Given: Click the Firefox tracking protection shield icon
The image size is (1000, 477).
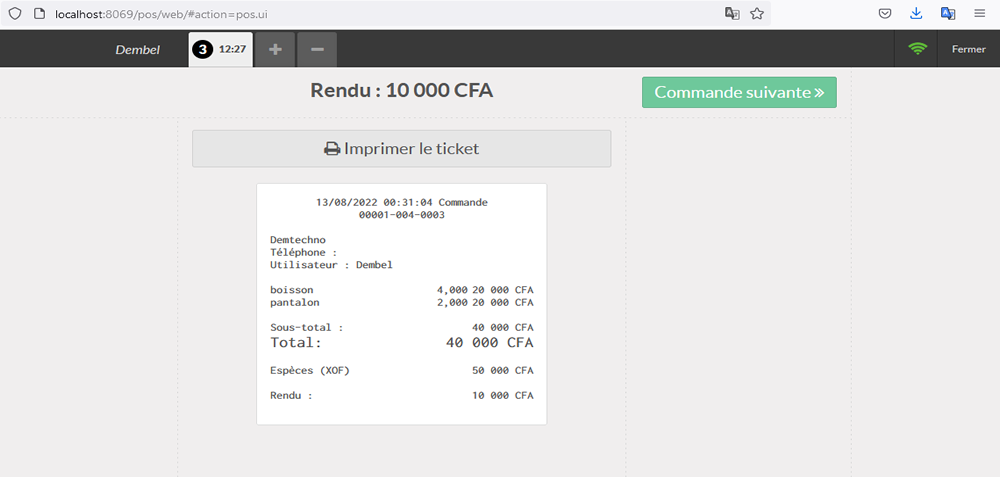Looking at the screenshot, I should point(15,14).
